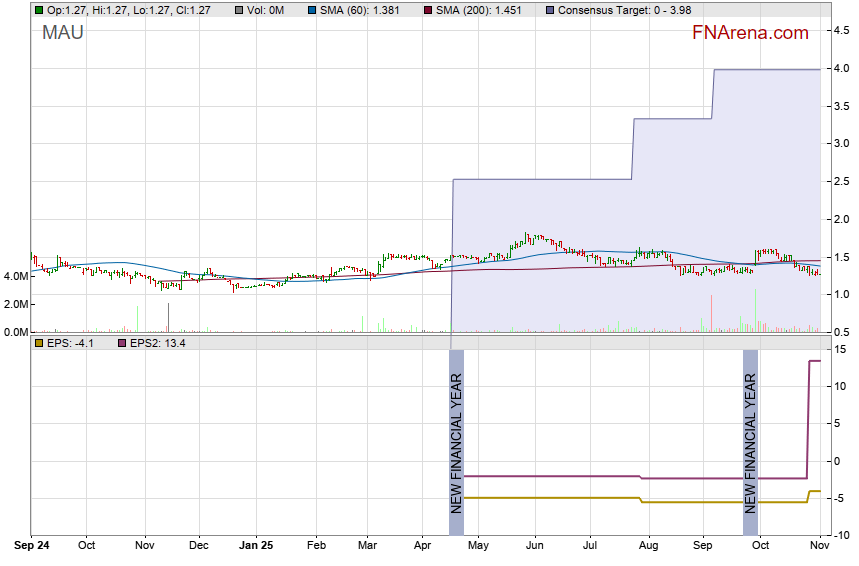859x566 pixels.
Task: Click the green OHLC price legend swatch
Action: tap(38, 10)
